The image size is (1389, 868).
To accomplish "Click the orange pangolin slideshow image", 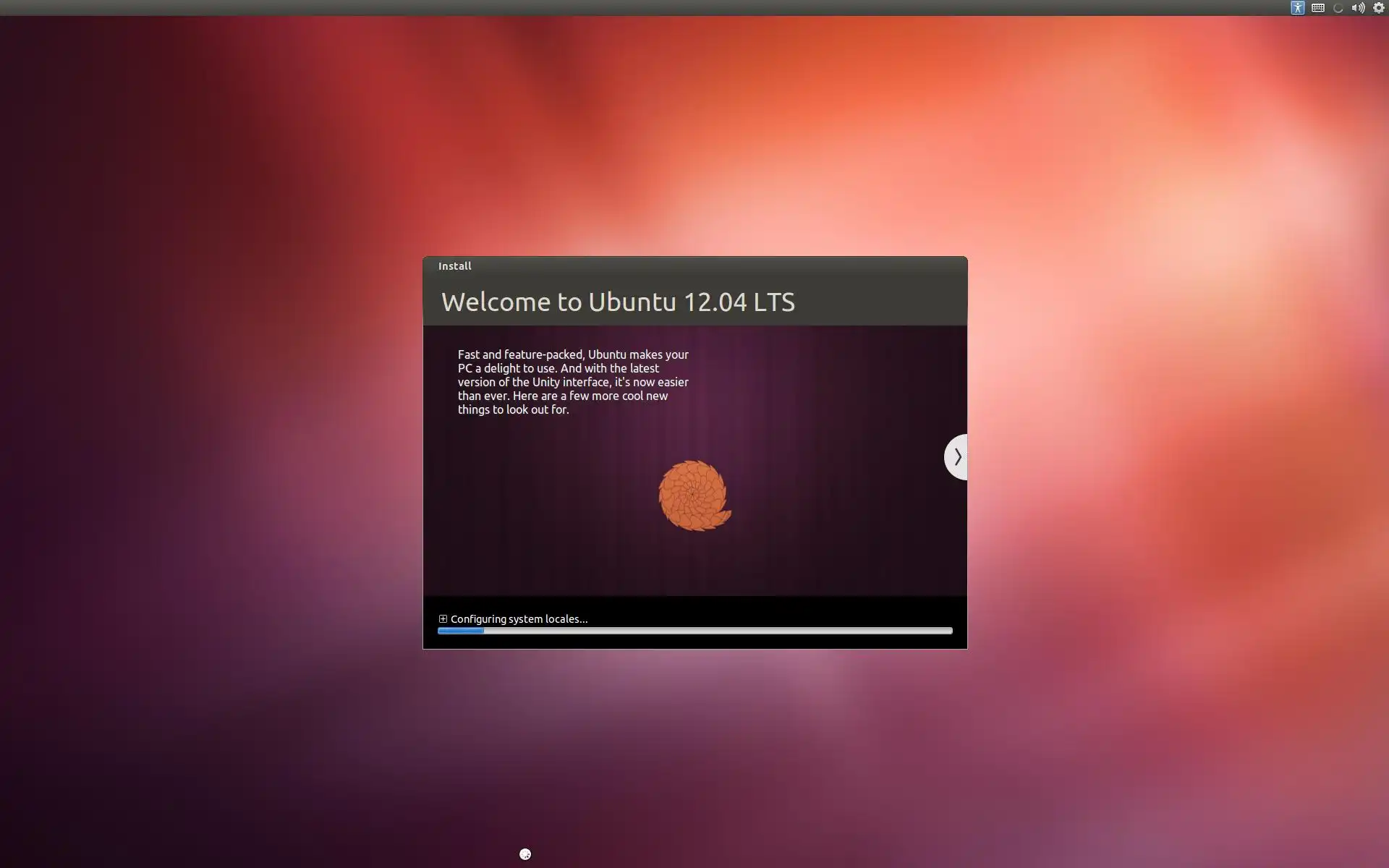I will (x=694, y=495).
